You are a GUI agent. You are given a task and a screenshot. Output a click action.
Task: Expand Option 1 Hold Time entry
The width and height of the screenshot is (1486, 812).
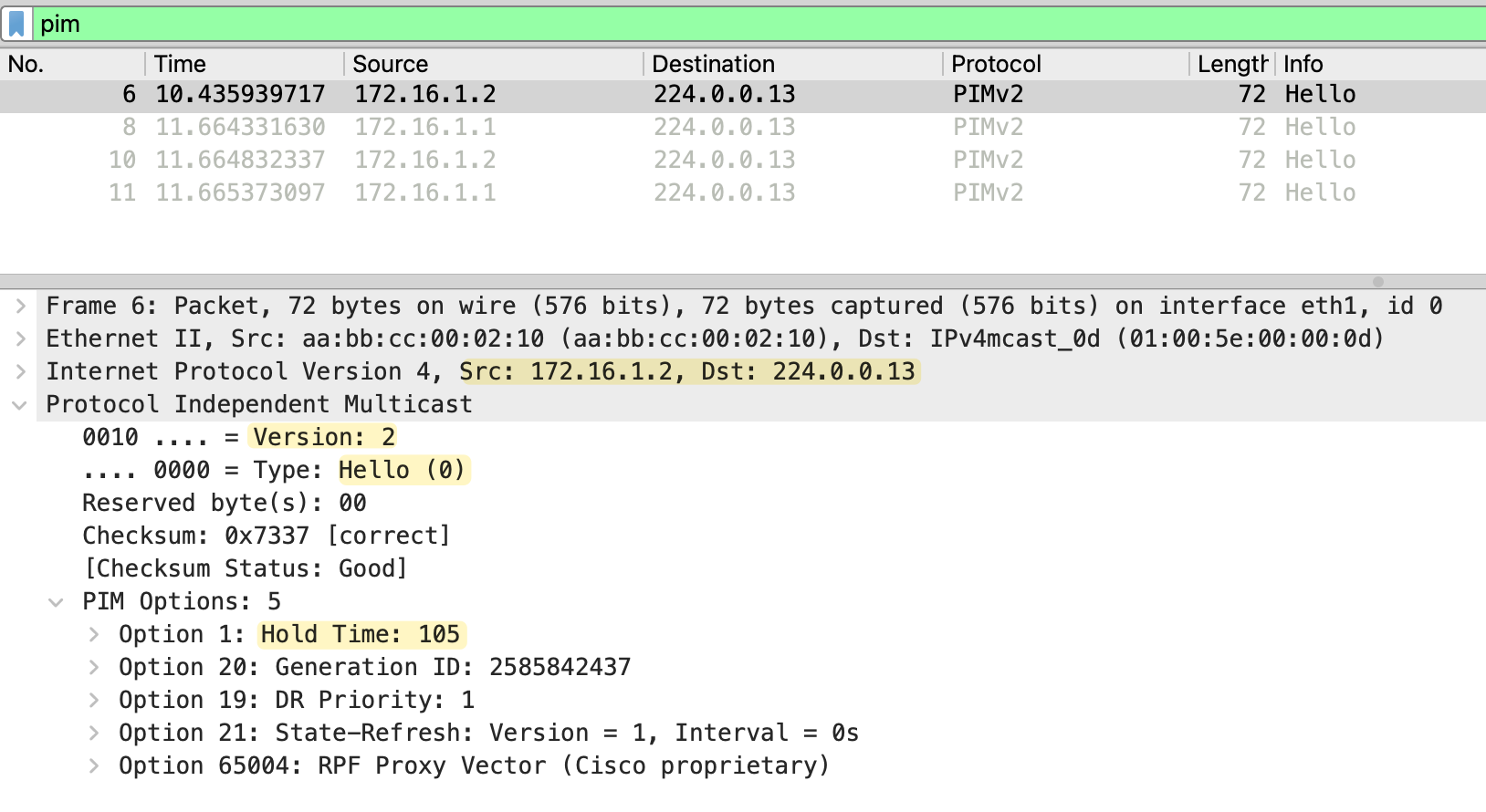point(93,634)
